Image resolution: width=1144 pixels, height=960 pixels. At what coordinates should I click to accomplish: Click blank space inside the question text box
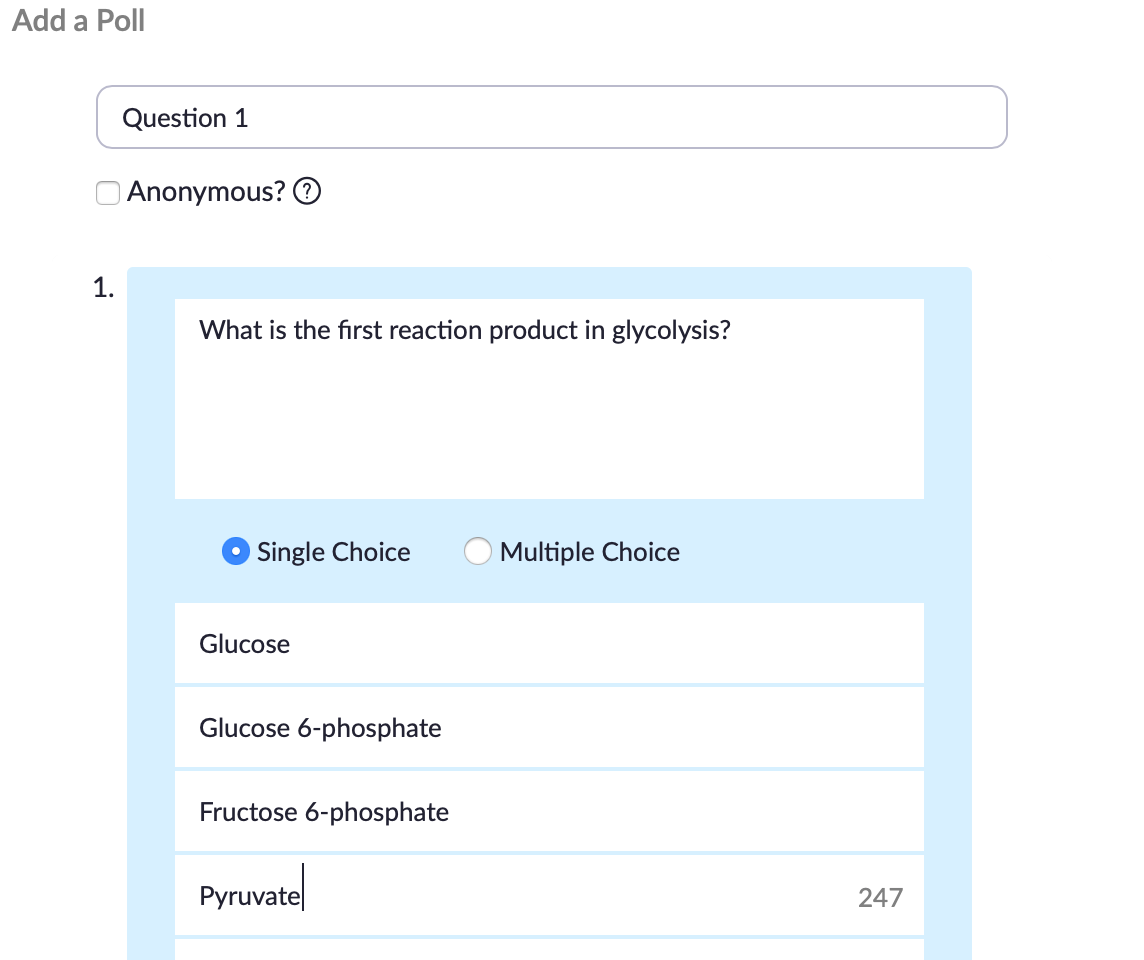(549, 430)
